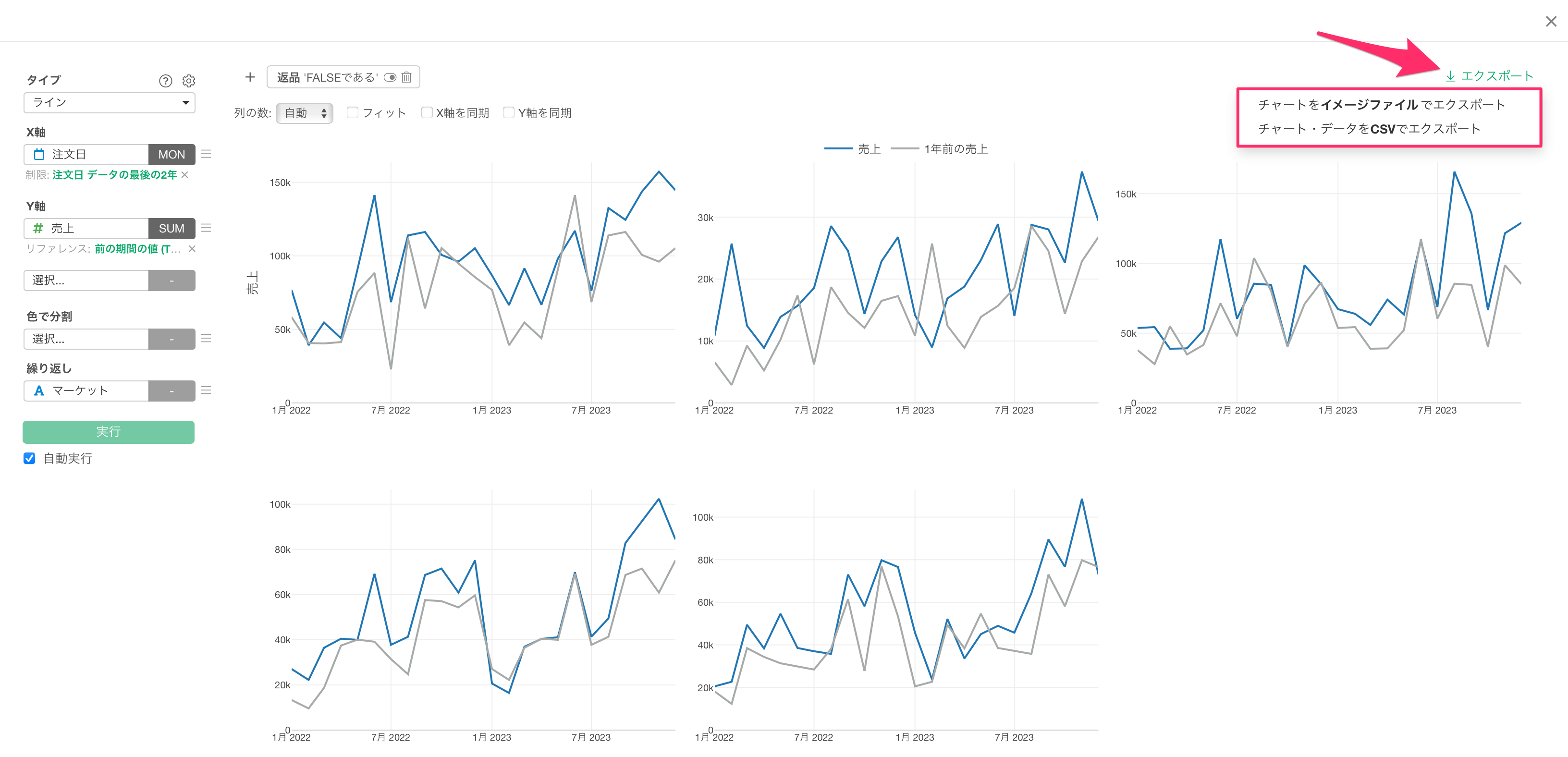1568x757 pixels.
Task: Open X軸 row menu icon
Action: (207, 154)
